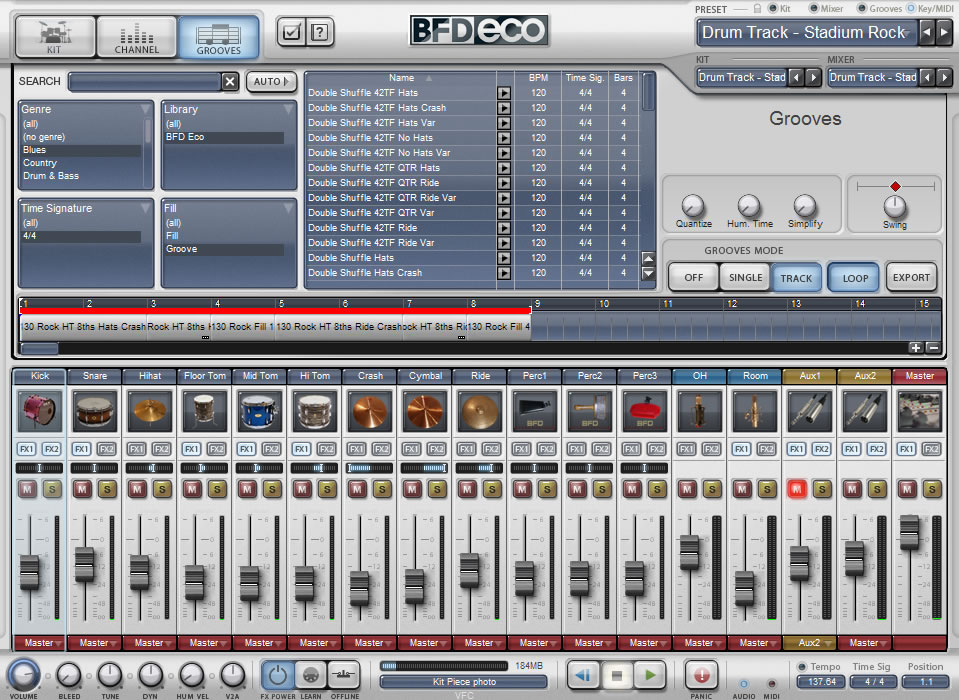Image resolution: width=959 pixels, height=700 pixels.
Task: Toggle LOOP mode
Action: coord(854,278)
